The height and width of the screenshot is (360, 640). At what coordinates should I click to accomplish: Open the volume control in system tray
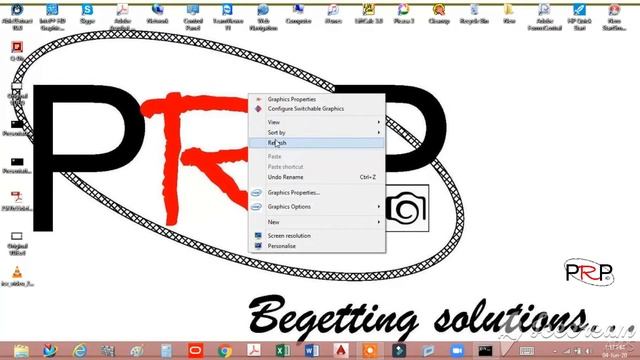(589, 351)
